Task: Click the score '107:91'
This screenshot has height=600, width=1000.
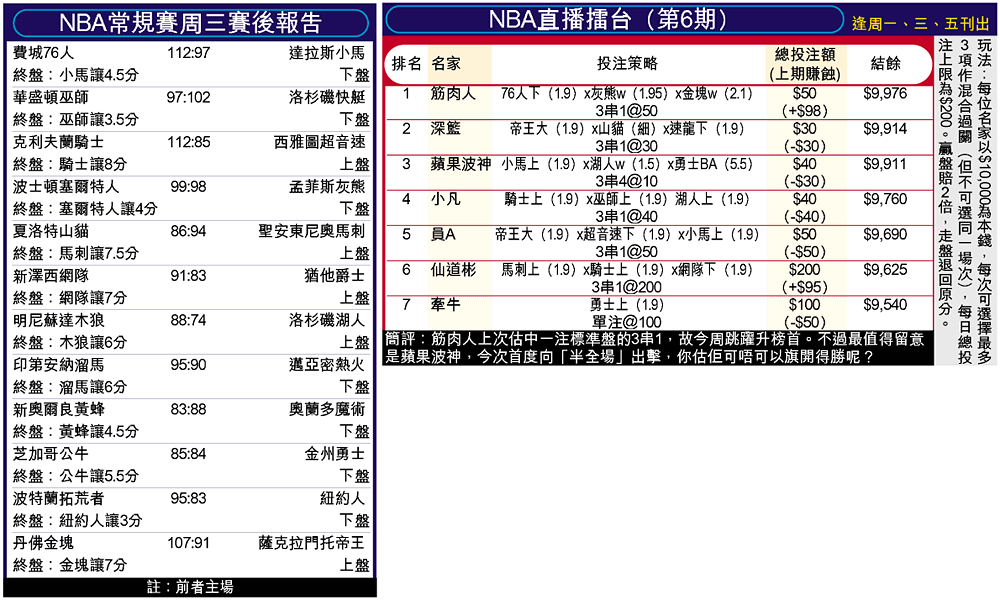Action: [188, 544]
